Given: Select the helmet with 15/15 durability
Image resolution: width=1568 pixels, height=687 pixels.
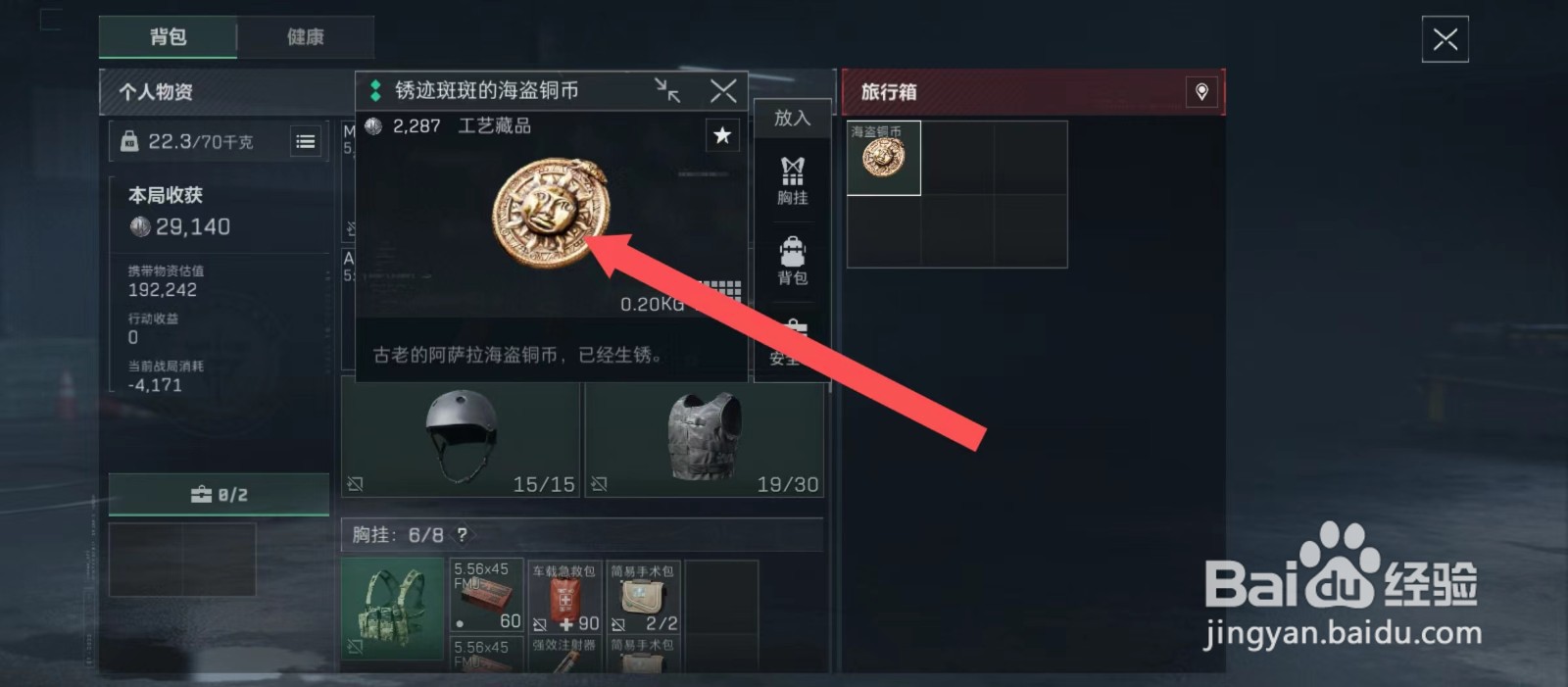Looking at the screenshot, I should [x=461, y=439].
